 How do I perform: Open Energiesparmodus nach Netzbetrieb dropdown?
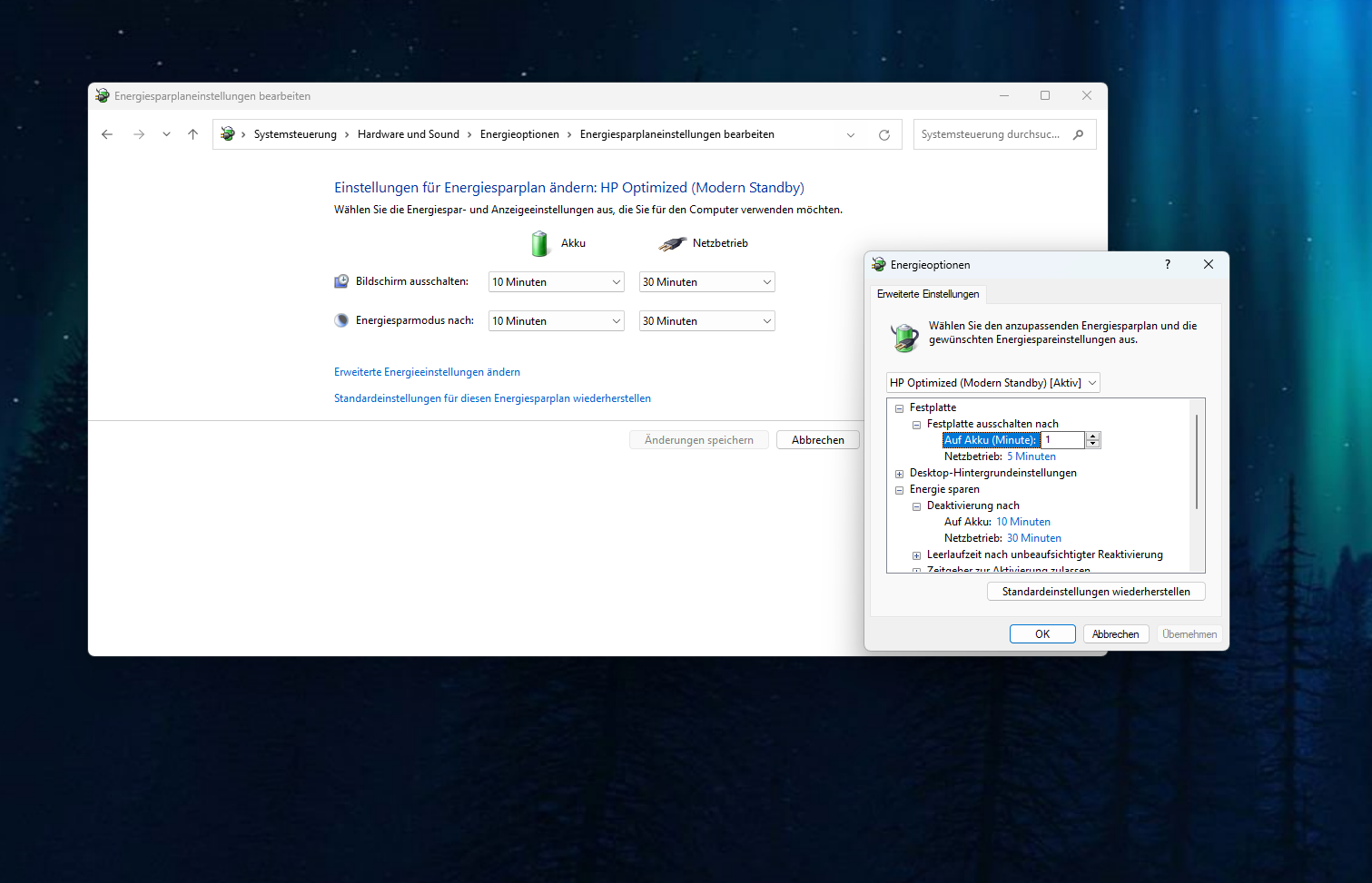[x=707, y=321]
